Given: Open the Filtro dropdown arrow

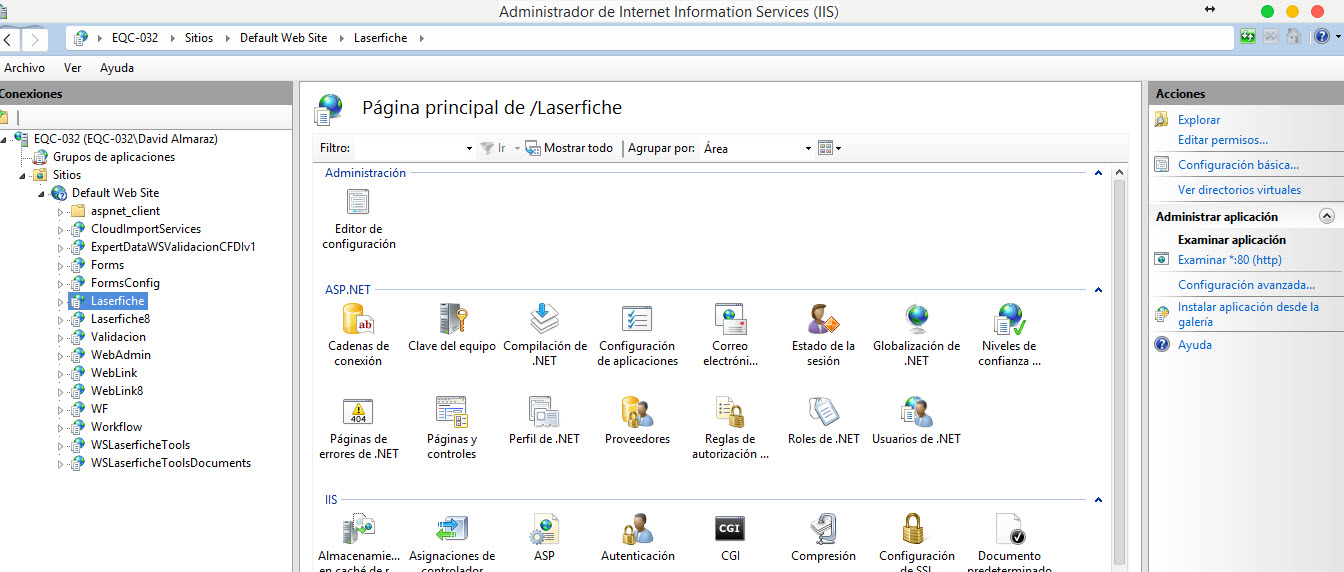Looking at the screenshot, I should click(x=469, y=148).
